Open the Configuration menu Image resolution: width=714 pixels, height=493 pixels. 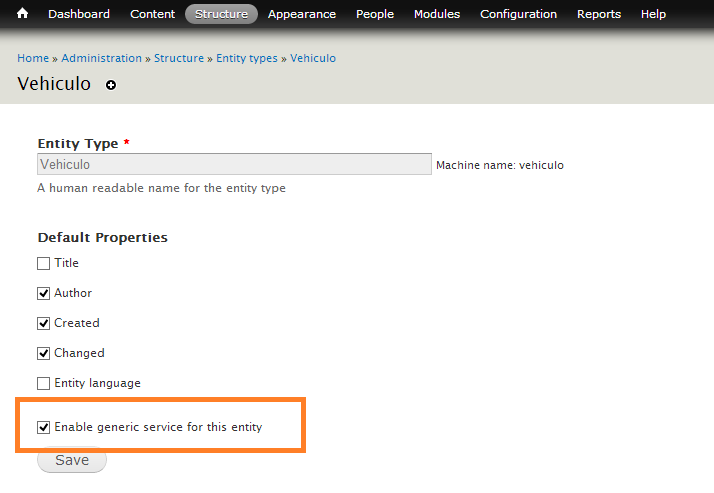click(518, 14)
